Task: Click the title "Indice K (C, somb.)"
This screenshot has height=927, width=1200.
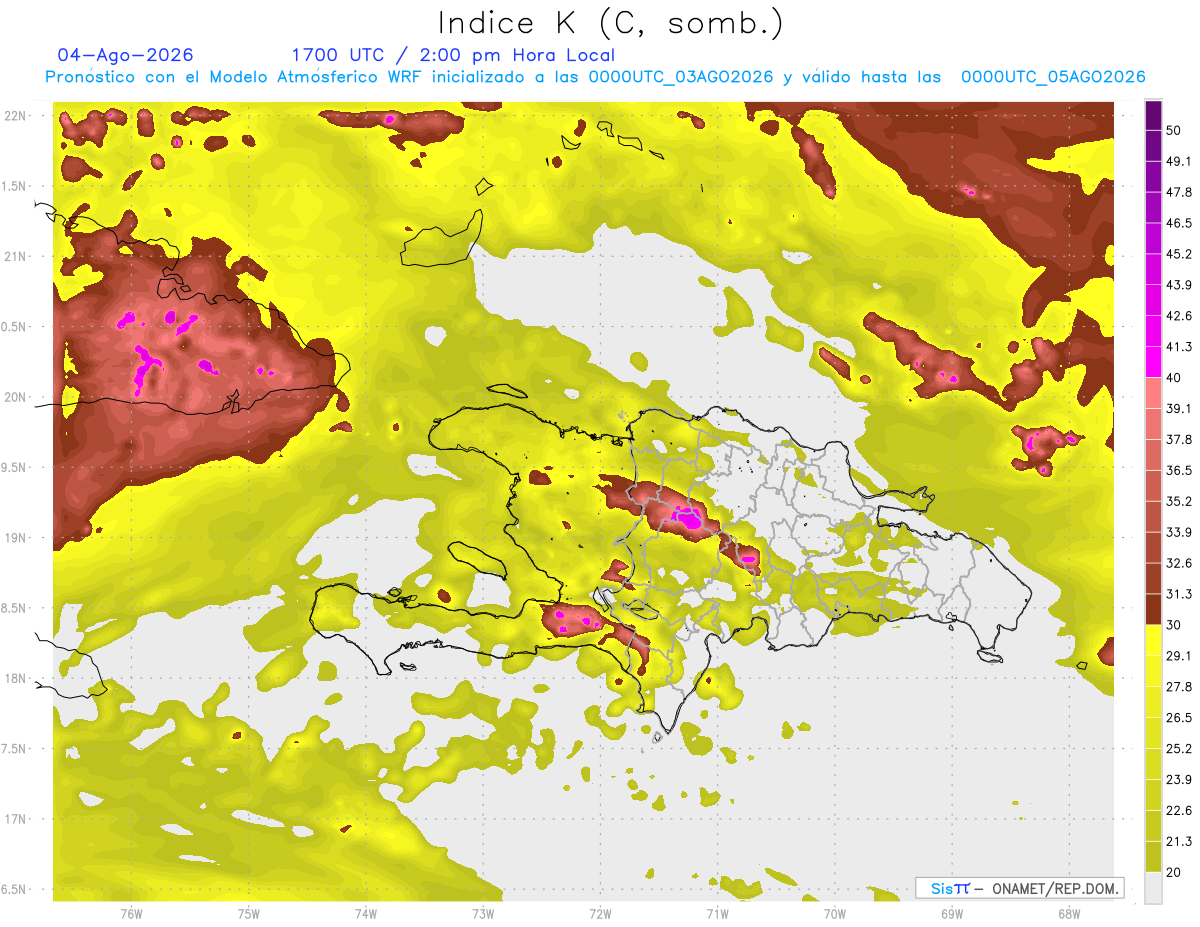Action: pos(610,23)
